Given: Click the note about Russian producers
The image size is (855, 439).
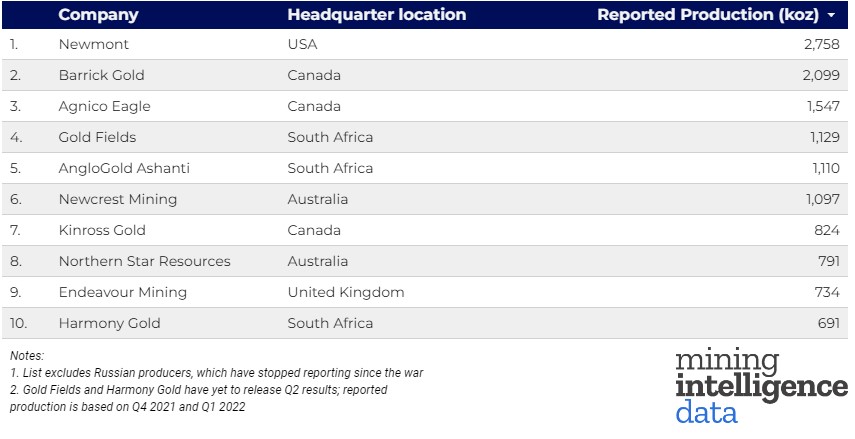Looking at the screenshot, I should click(216, 373).
